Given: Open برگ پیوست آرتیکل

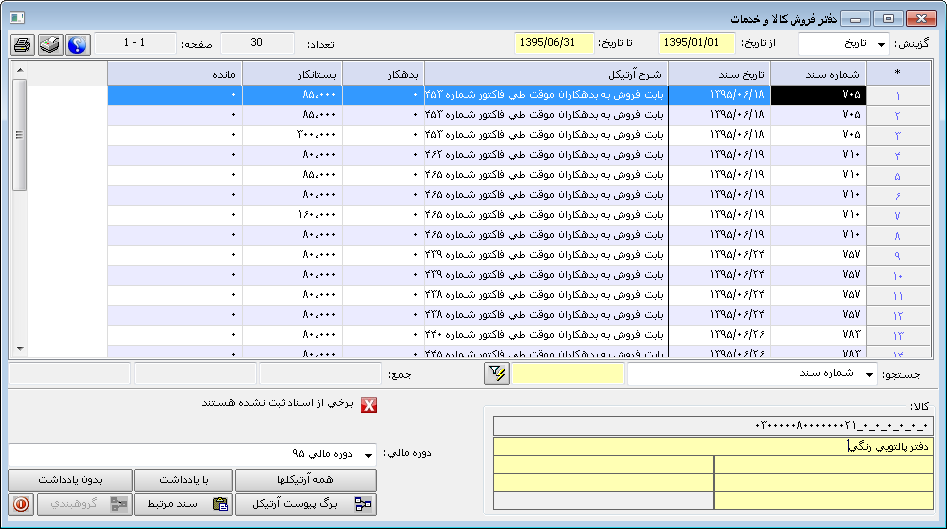Looking at the screenshot, I should pos(305,504).
